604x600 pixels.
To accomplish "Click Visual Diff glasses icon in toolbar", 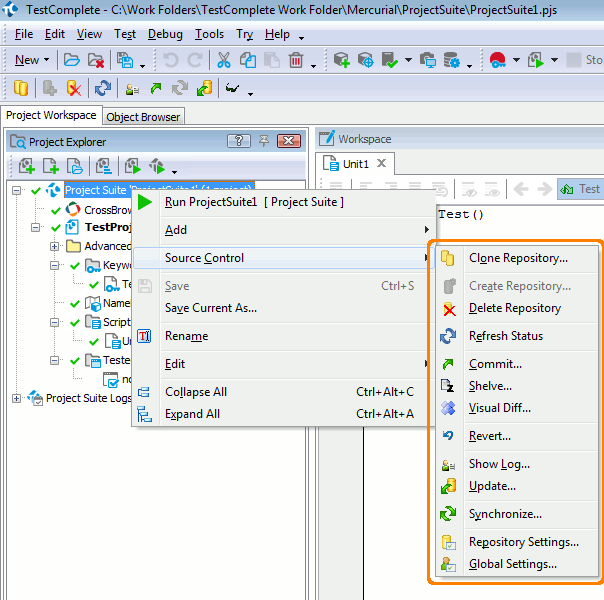I will tap(232, 88).
